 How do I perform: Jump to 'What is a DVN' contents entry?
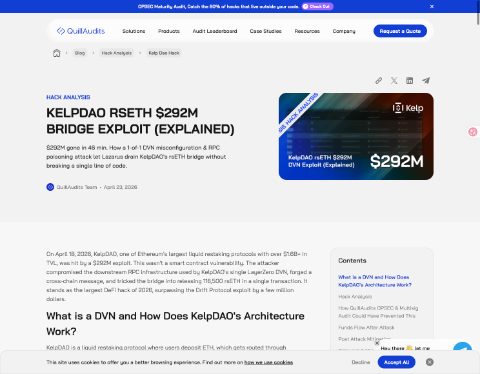375,281
